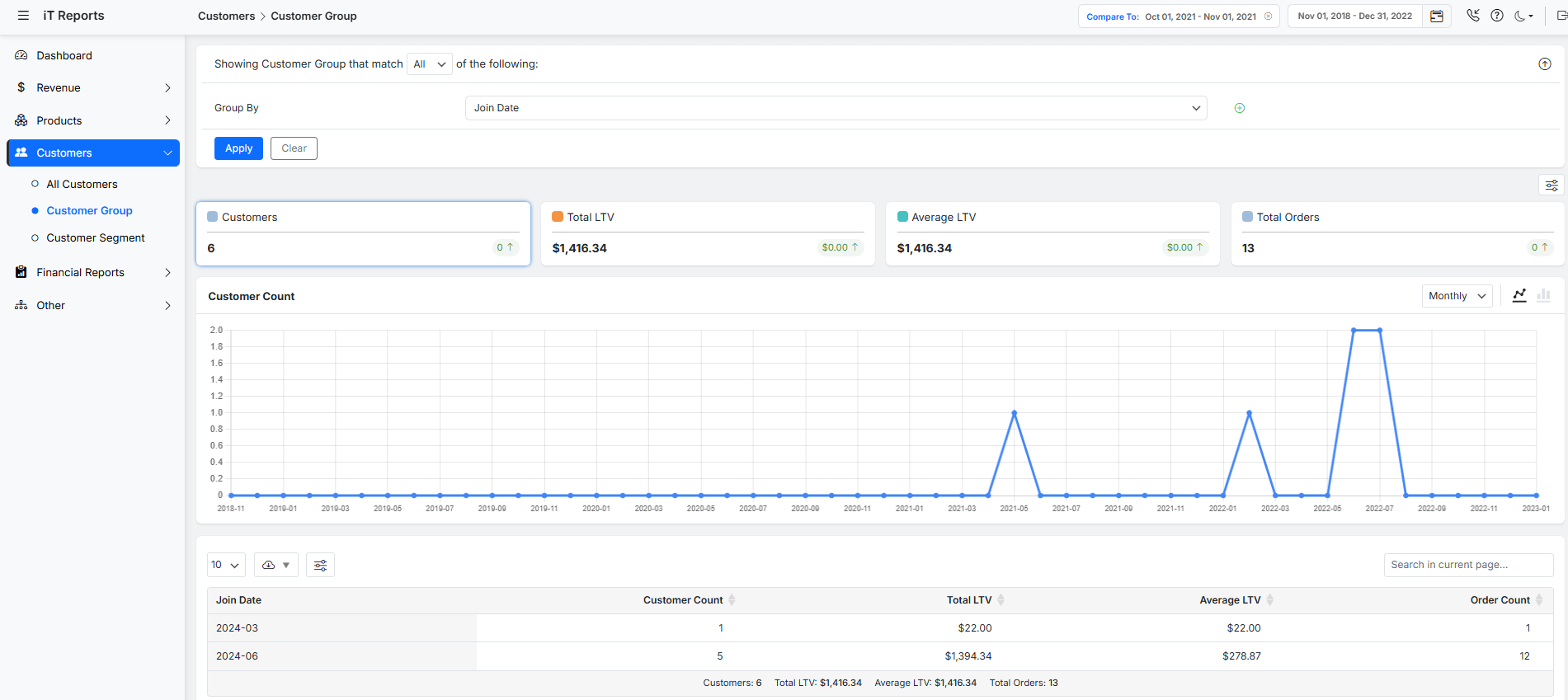Open the Group By Join Date dropdown
The image size is (1568, 700).
[836, 108]
